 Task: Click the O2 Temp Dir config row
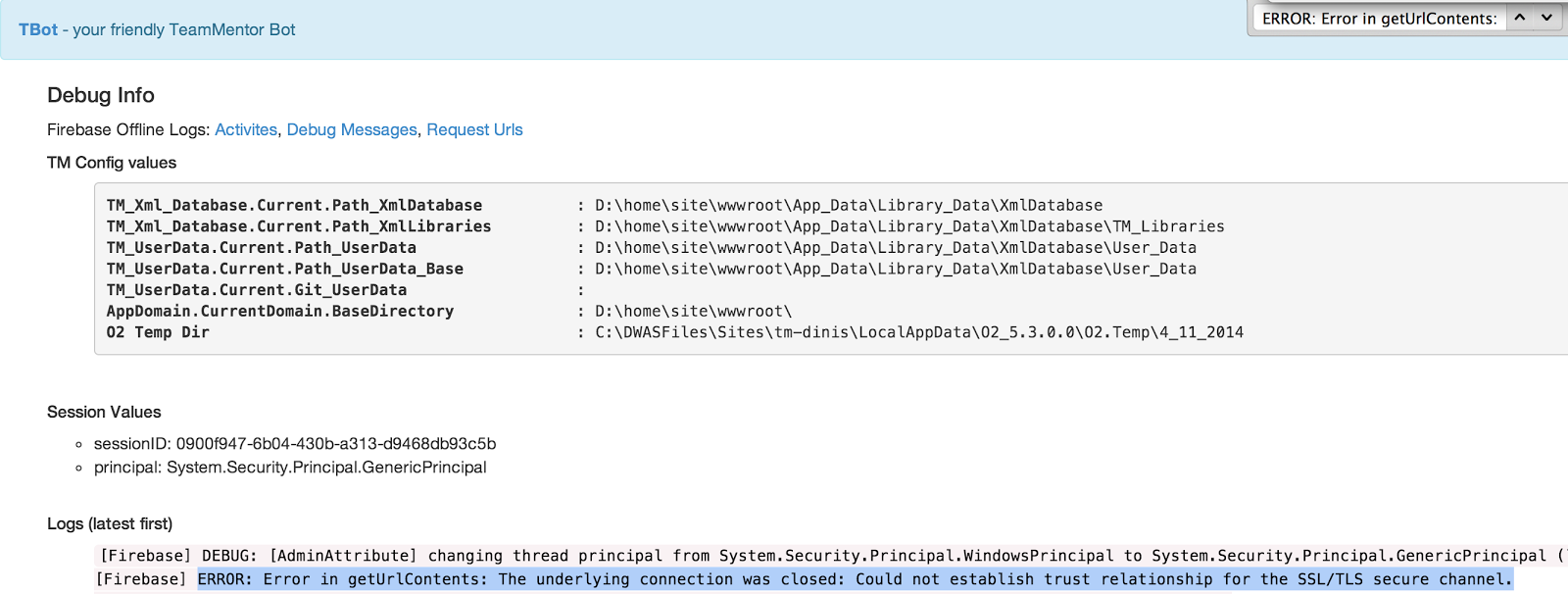[674, 332]
